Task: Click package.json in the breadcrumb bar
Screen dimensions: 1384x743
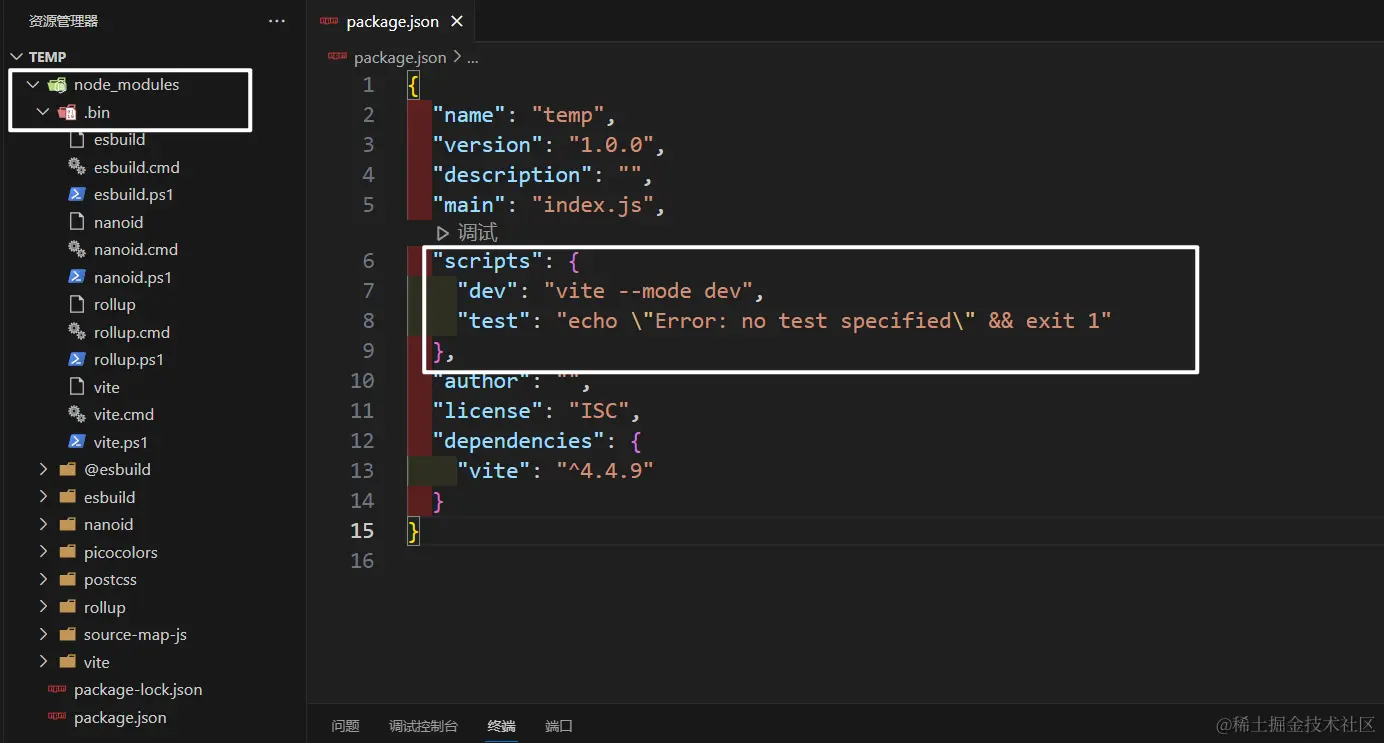Action: click(400, 57)
